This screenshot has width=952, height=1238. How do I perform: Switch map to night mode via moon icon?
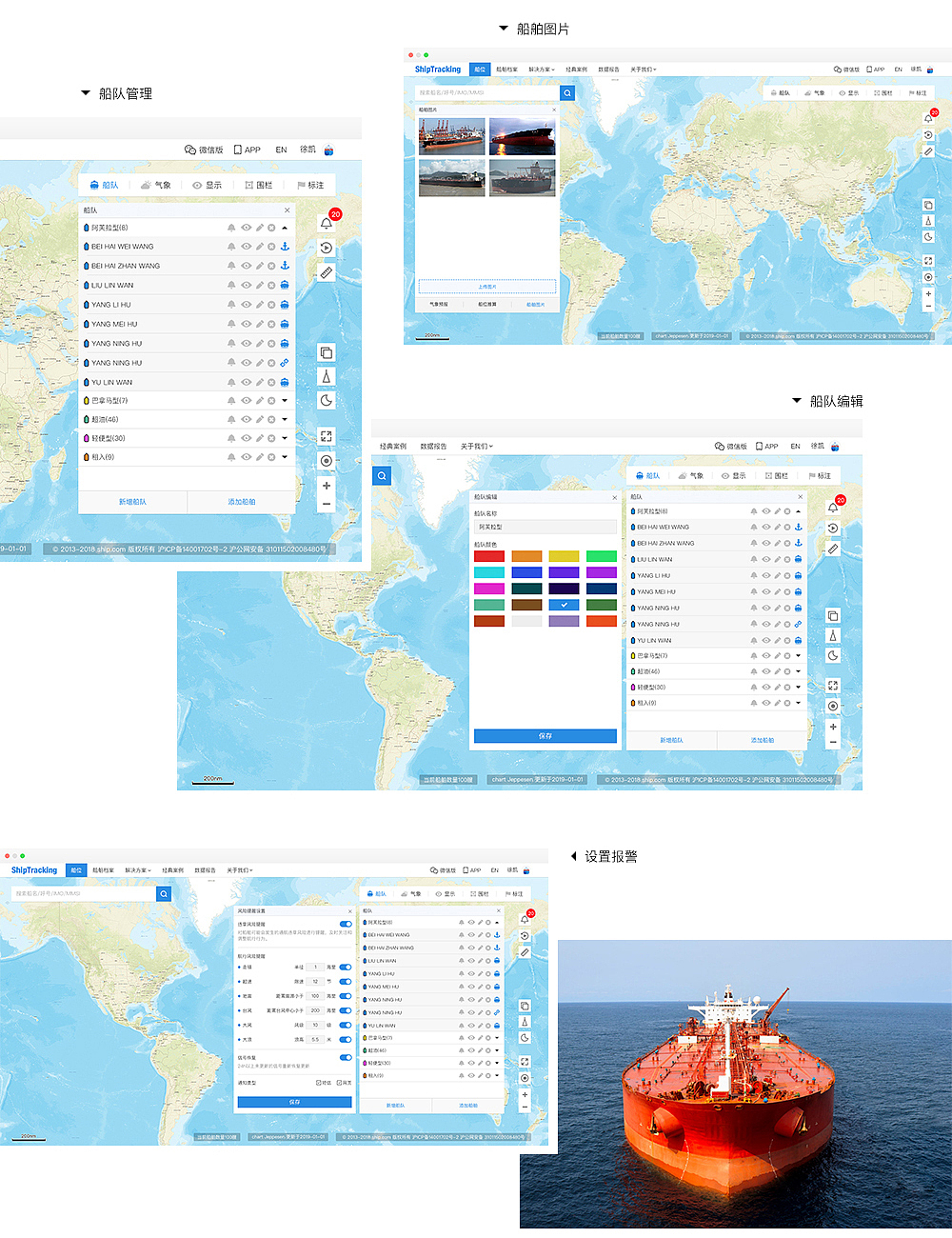(326, 400)
